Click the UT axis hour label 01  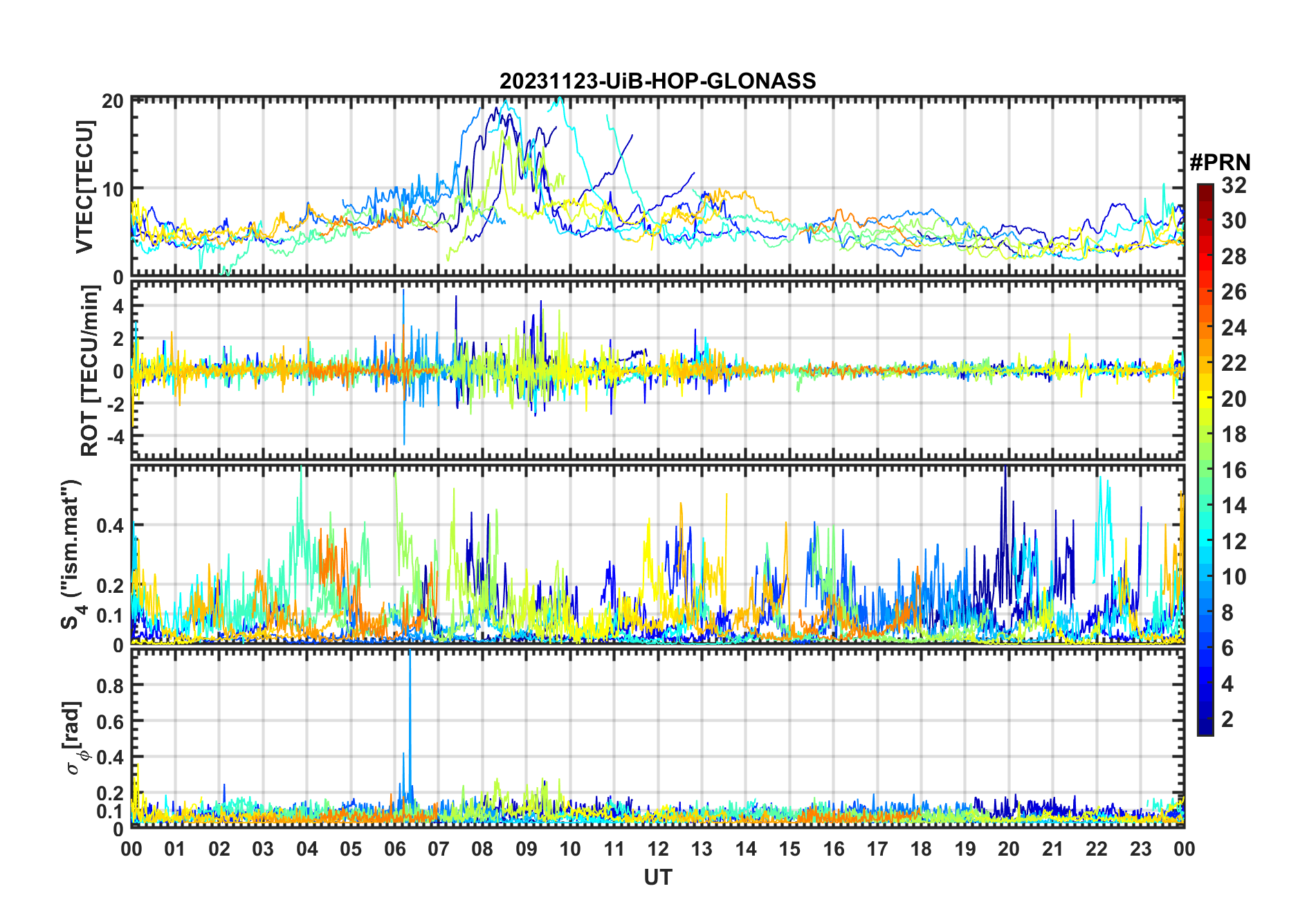tap(175, 849)
